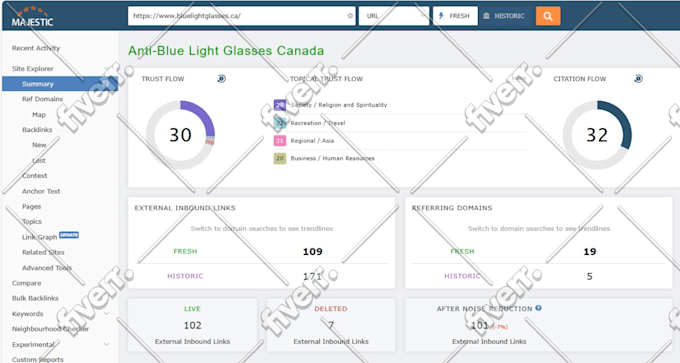The width and height of the screenshot is (680, 363).
Task: Switch to the Fresh index
Action: pyautogui.click(x=455, y=16)
